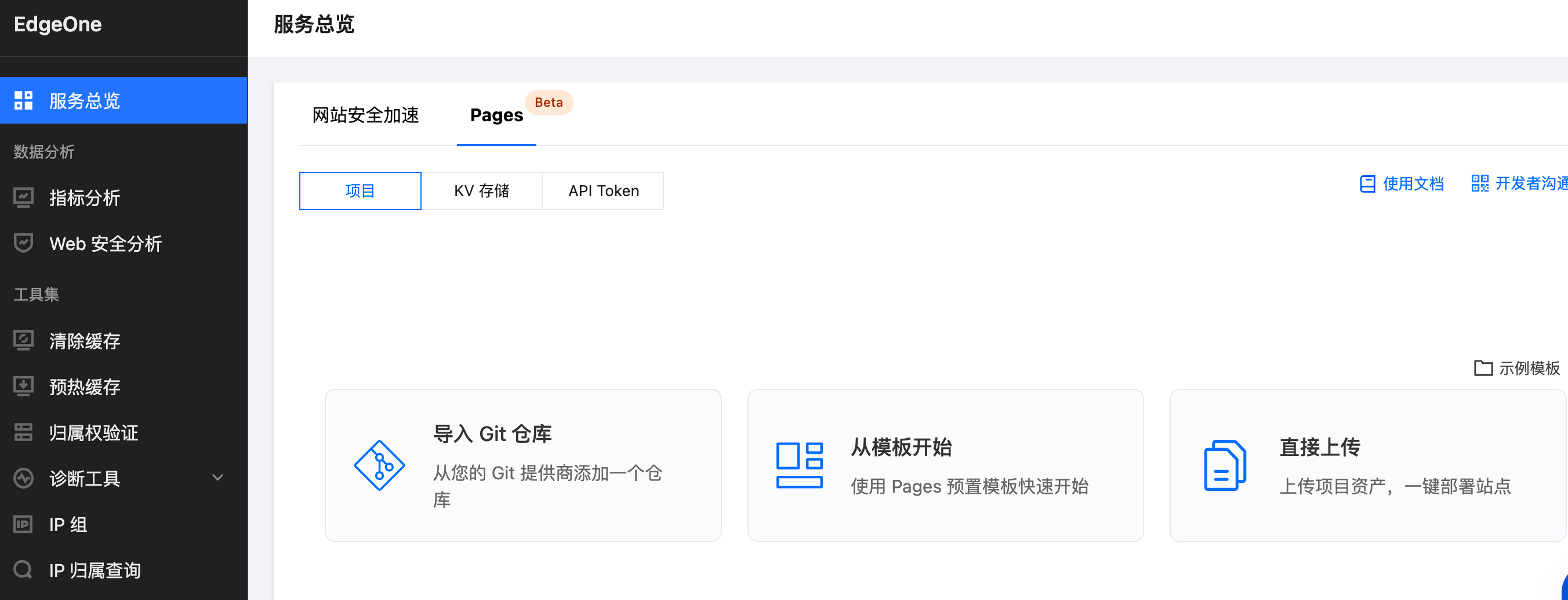Image resolution: width=1568 pixels, height=600 pixels.
Task: Click the 清除缓存 sidebar icon
Action: [x=23, y=341]
